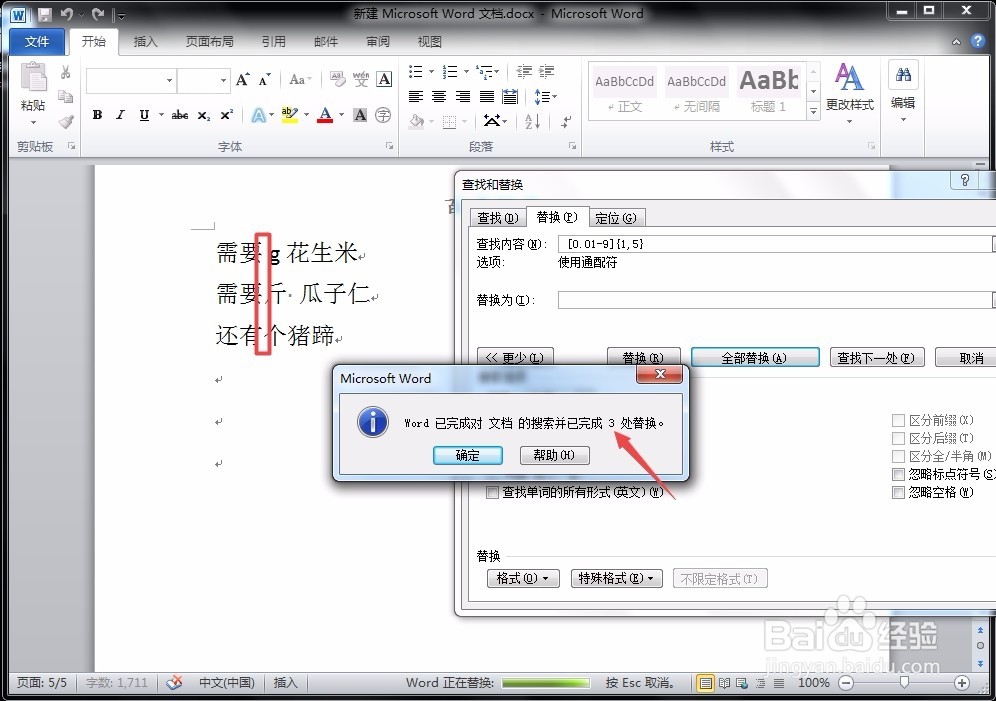The width and height of the screenshot is (996, 701).
Task: Switch to the Insert ribbon tab
Action: point(145,41)
